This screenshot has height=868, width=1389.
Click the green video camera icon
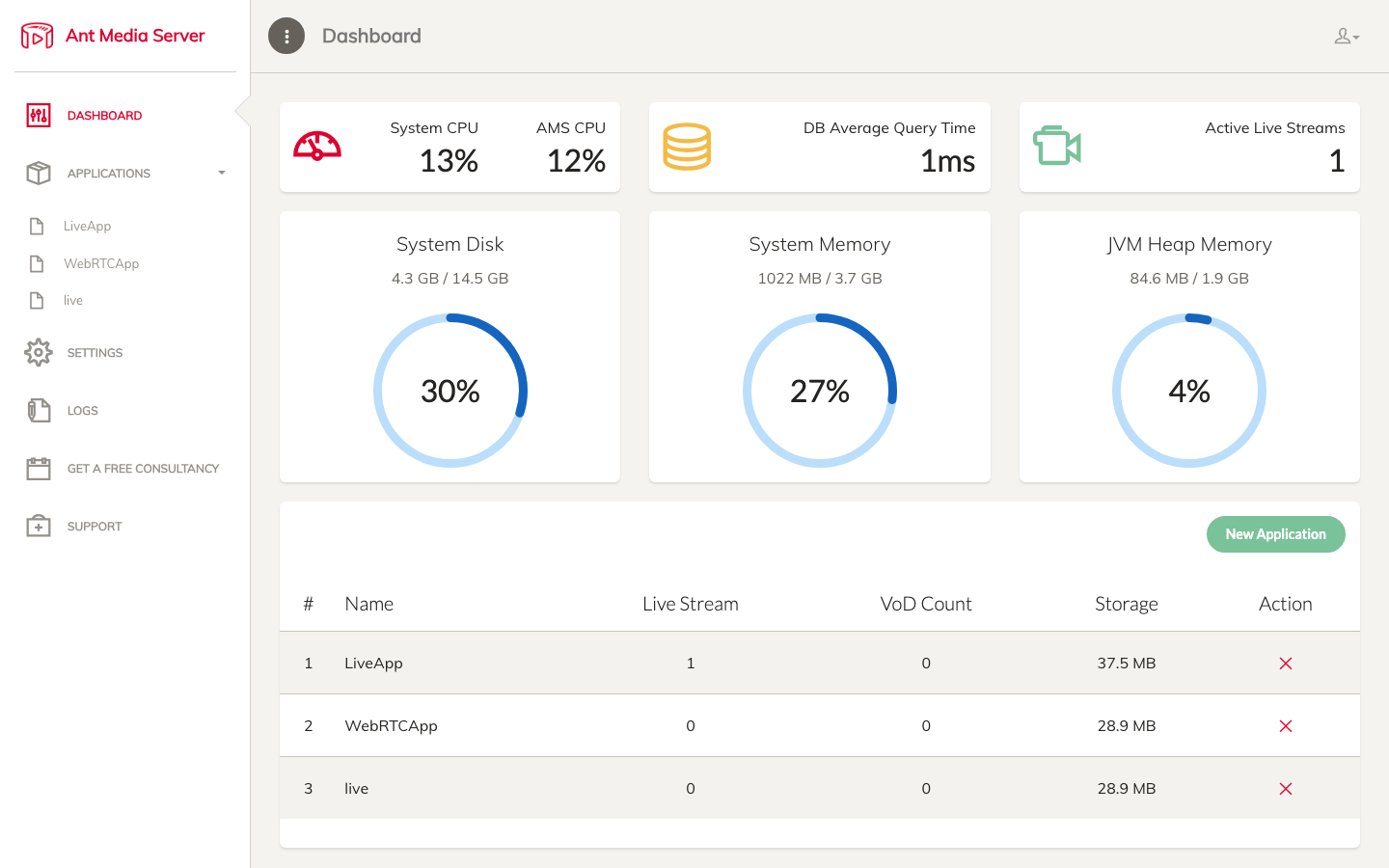[1057, 146]
